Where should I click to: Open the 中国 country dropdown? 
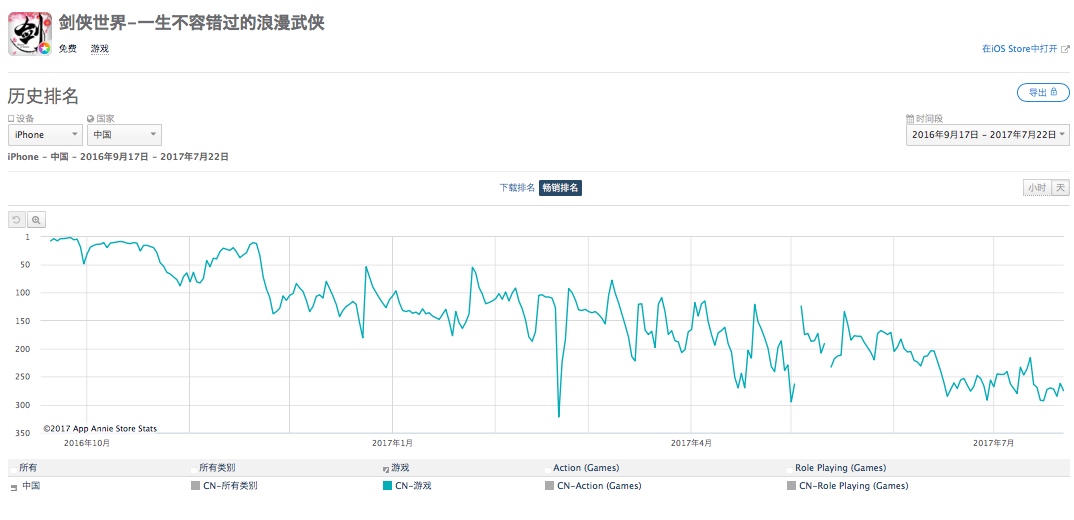coord(124,135)
